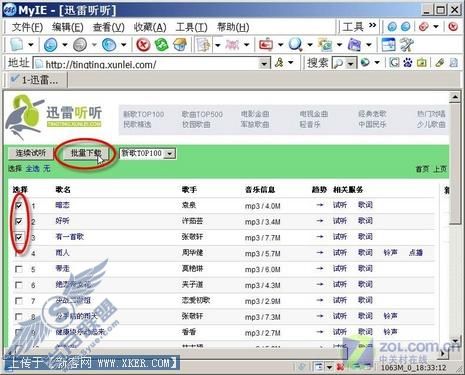Check the checkbox for song 7
465x375 pixels.
click(19, 301)
